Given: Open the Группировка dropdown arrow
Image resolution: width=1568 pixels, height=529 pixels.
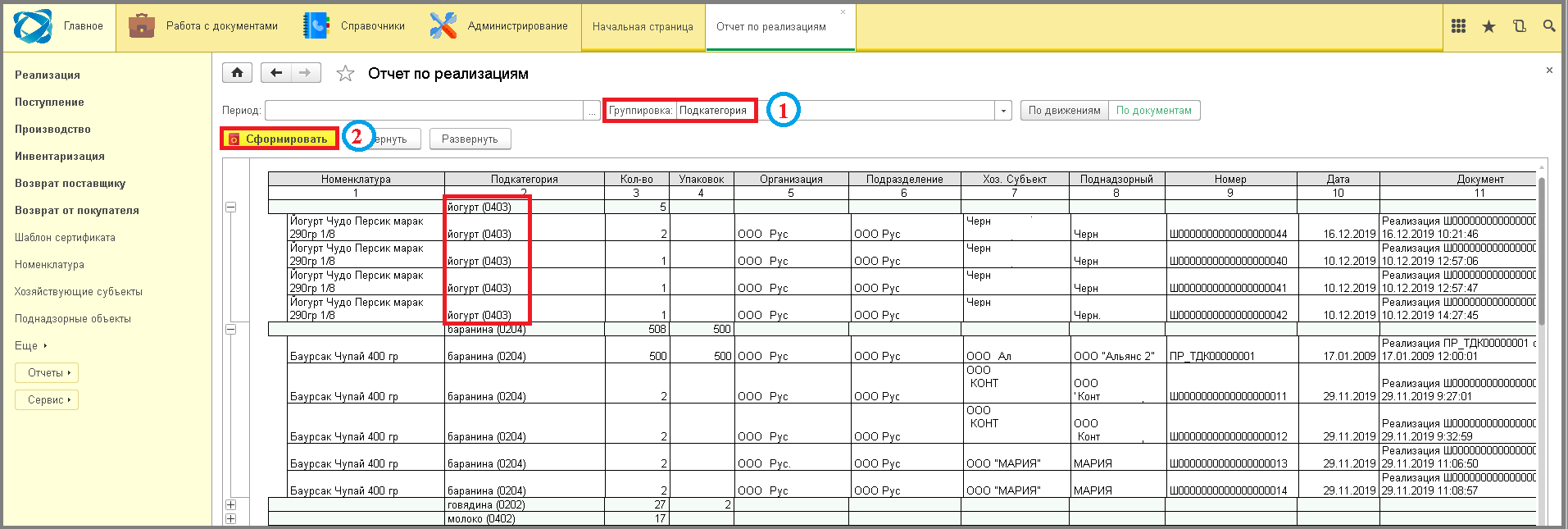Looking at the screenshot, I should [x=1003, y=110].
